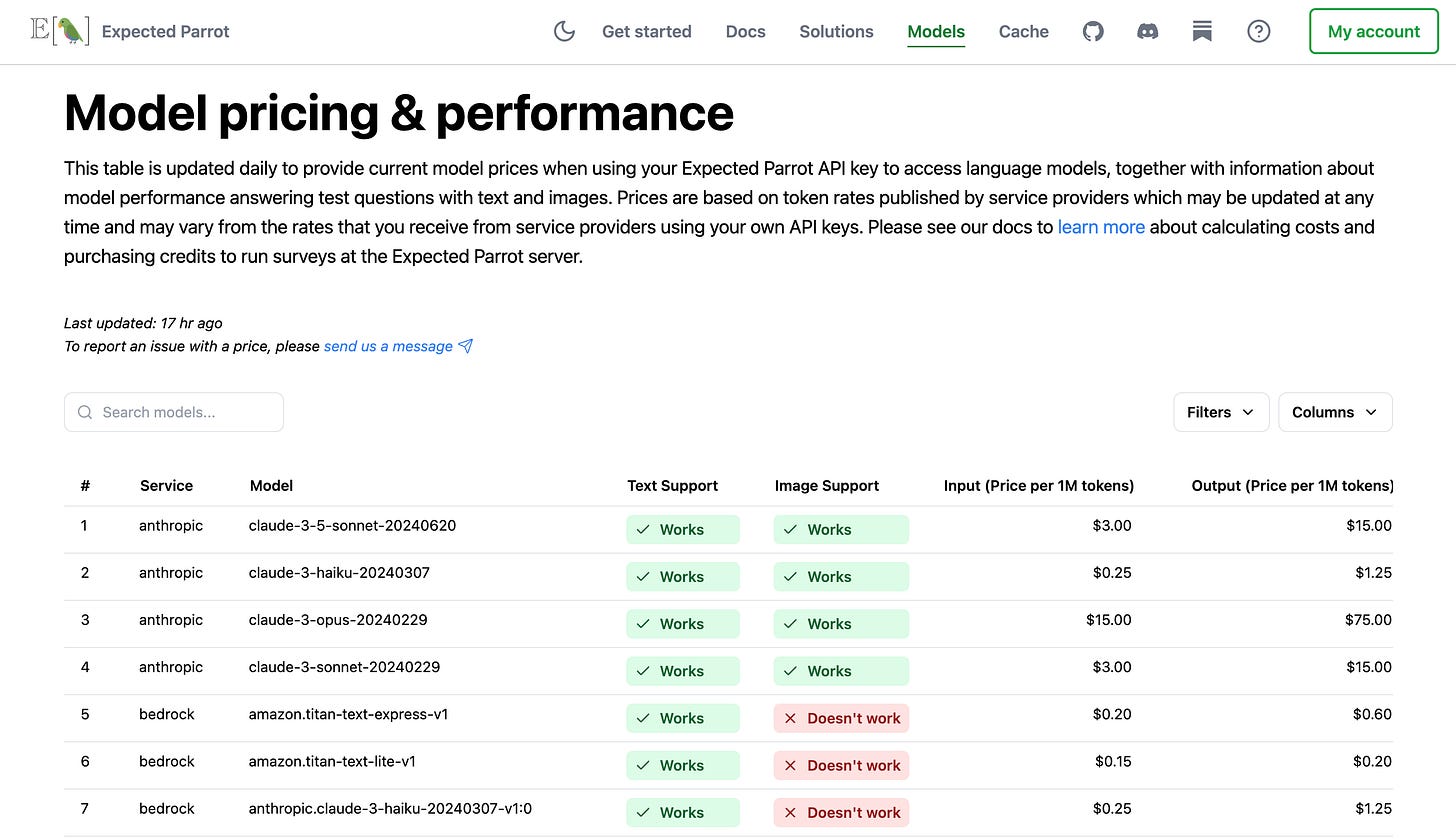The width and height of the screenshot is (1456, 839).
Task: Select the claude-3-opus-20240229 model cell
Action: point(338,619)
